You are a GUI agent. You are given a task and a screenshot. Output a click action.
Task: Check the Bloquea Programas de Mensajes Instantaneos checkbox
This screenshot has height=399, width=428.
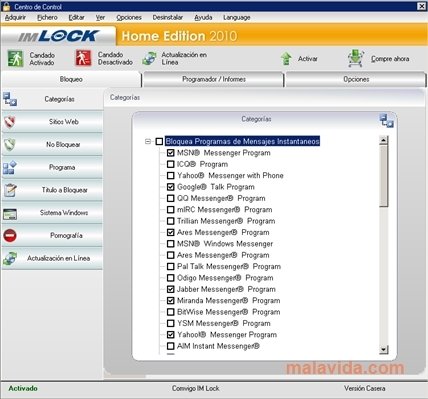click(159, 142)
